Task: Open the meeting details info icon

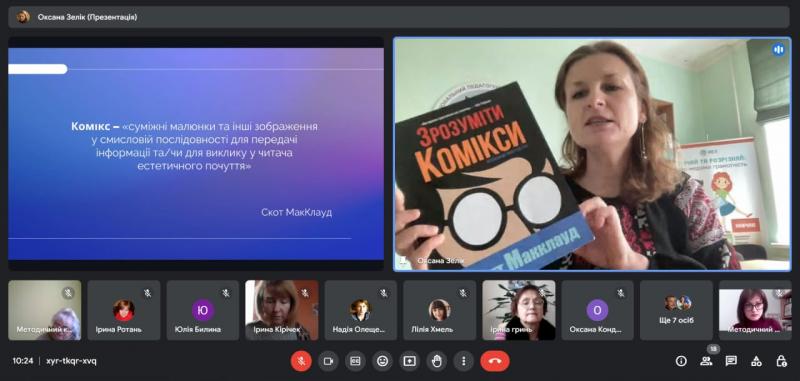Action: tap(681, 361)
